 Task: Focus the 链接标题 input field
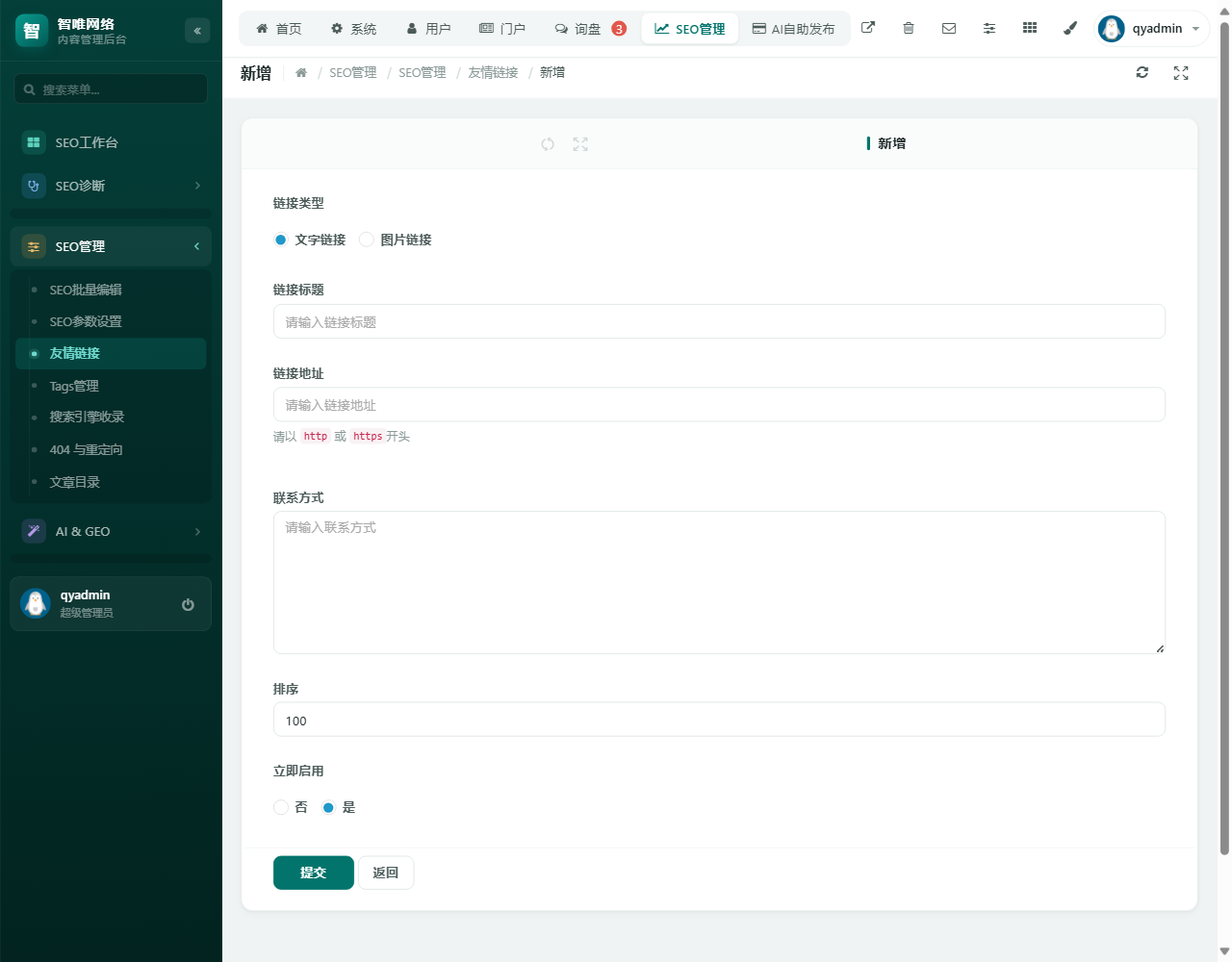(719, 321)
